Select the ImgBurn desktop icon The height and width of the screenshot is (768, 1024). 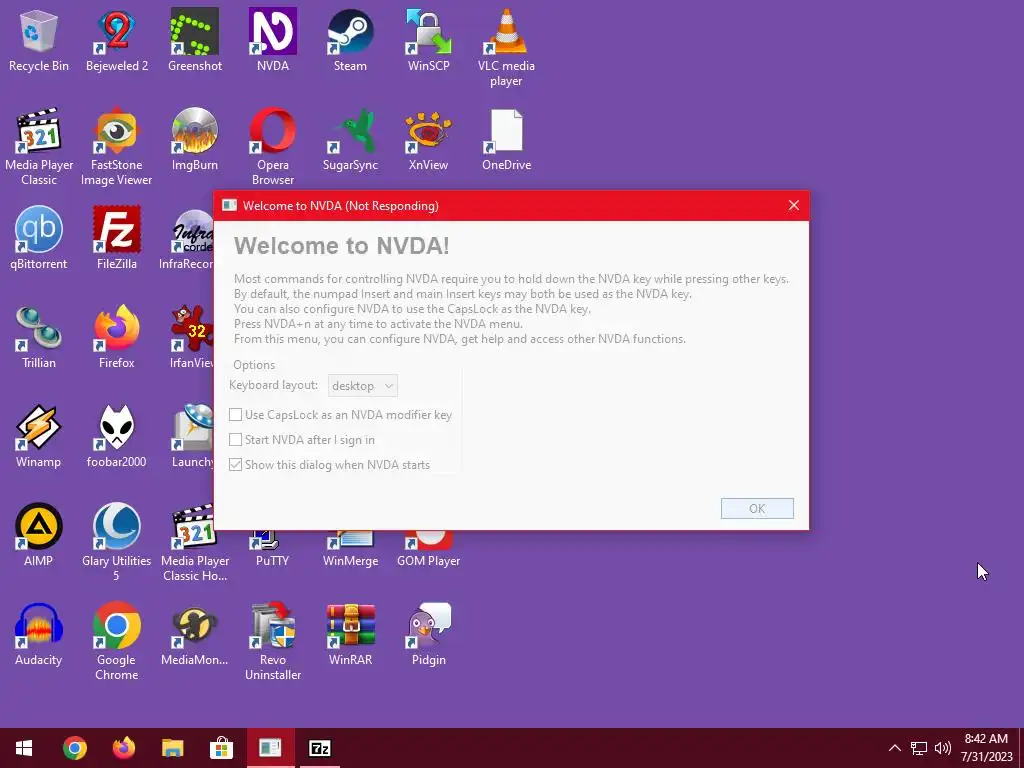pos(195,140)
